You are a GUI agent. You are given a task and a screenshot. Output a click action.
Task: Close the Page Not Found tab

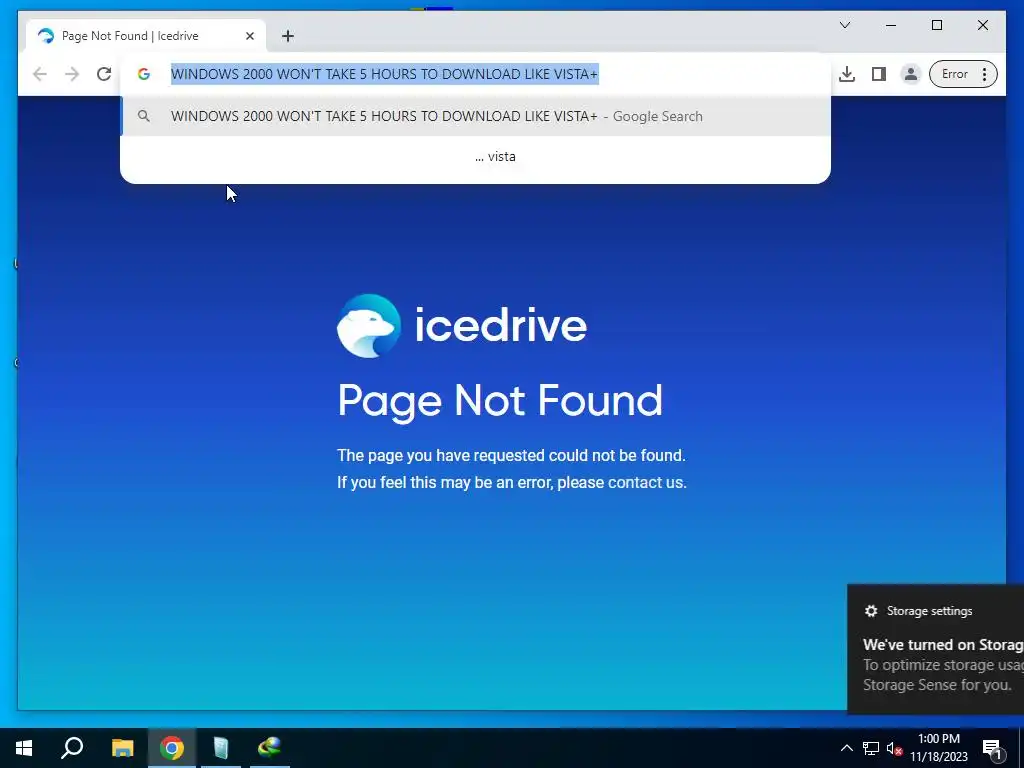[249, 36]
